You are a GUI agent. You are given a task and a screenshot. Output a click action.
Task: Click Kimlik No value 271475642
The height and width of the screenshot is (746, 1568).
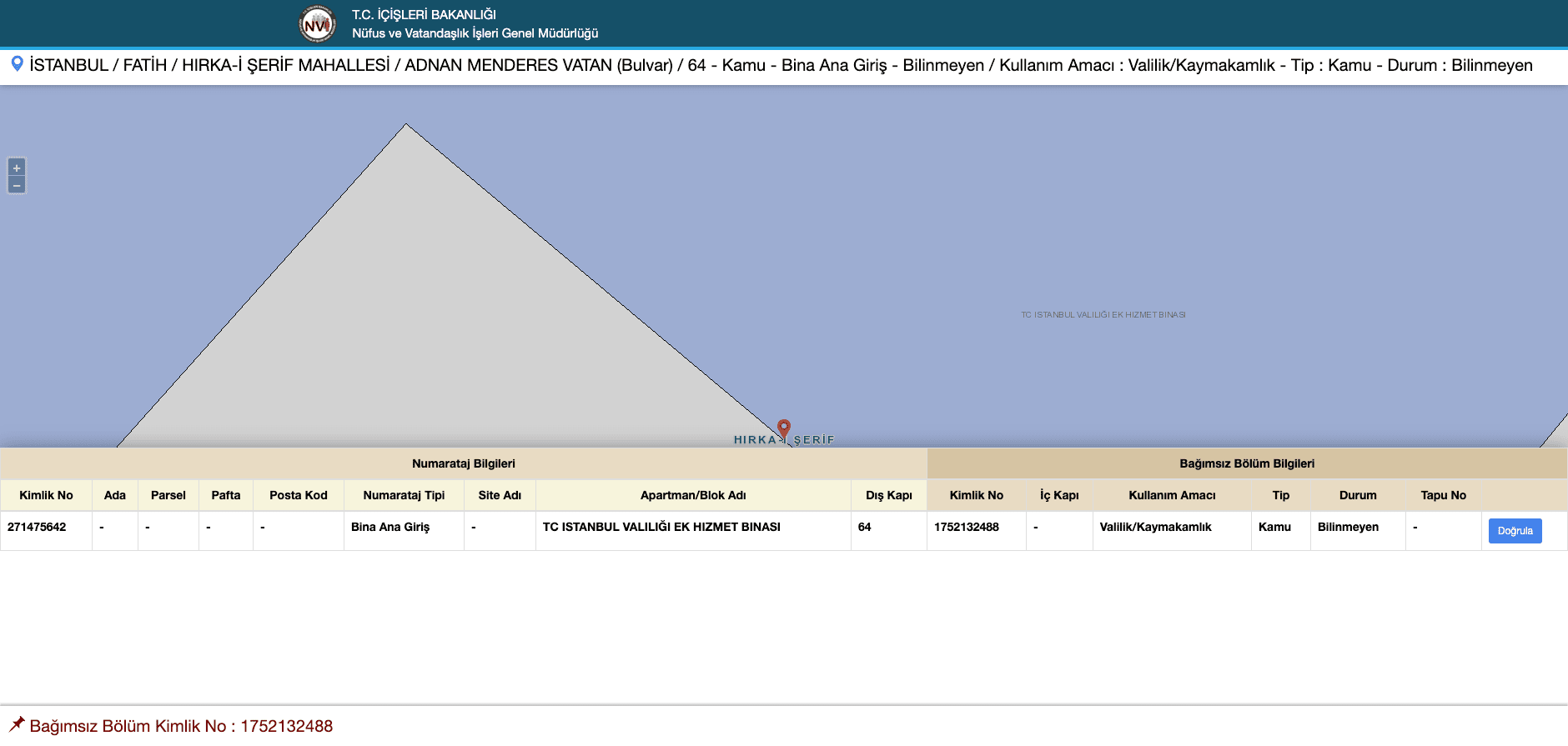coord(37,527)
